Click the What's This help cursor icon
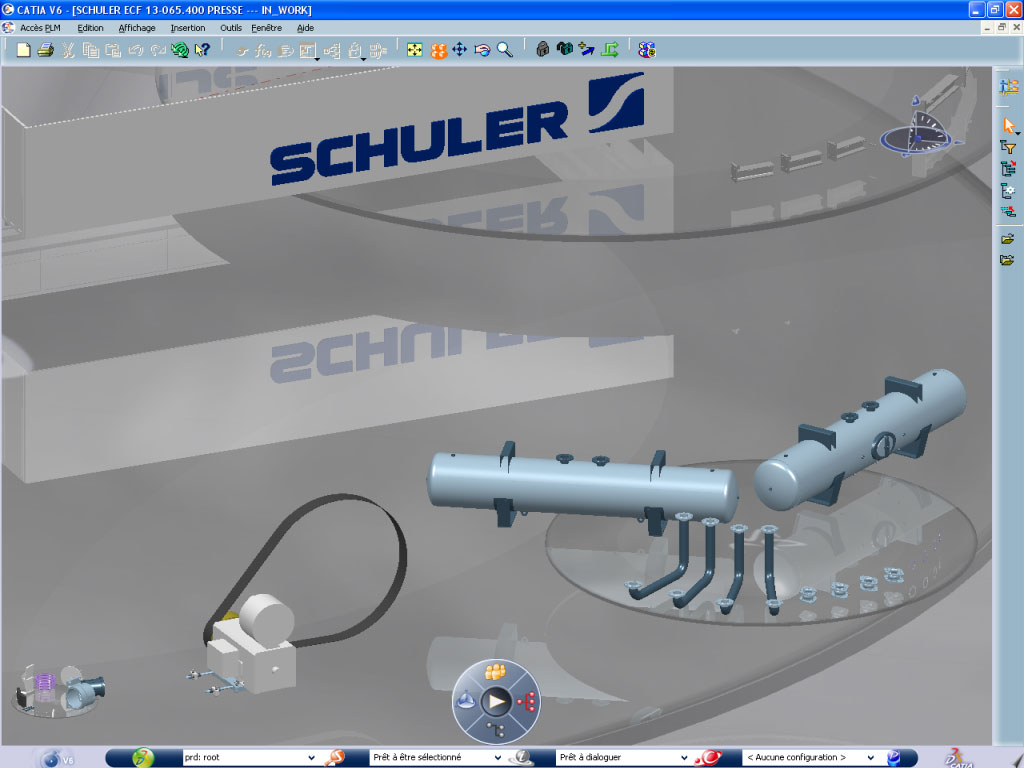Screen dimensions: 1024x768 202,49
